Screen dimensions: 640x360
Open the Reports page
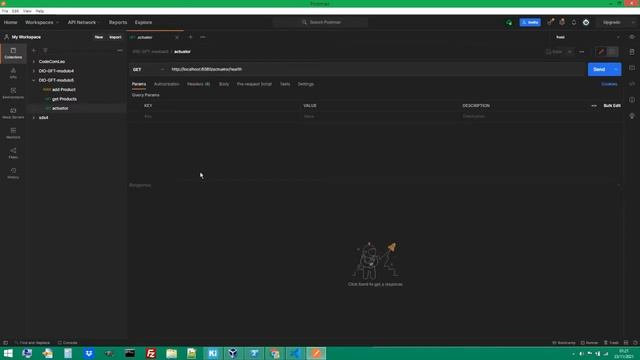coord(118,22)
